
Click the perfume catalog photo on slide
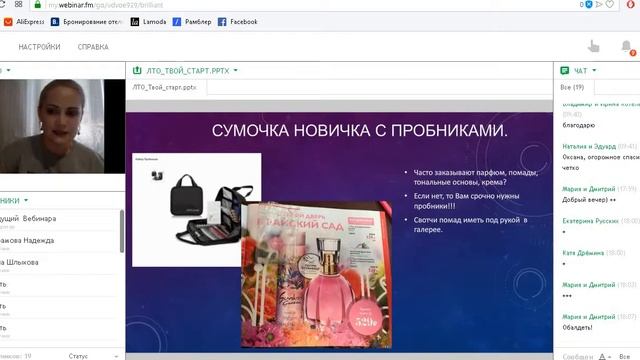pos(316,274)
